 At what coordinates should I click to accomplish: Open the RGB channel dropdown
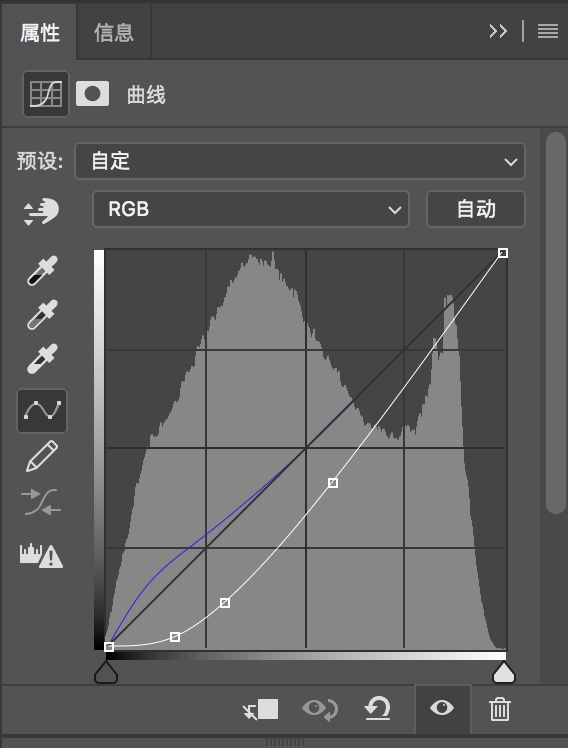pos(251,209)
